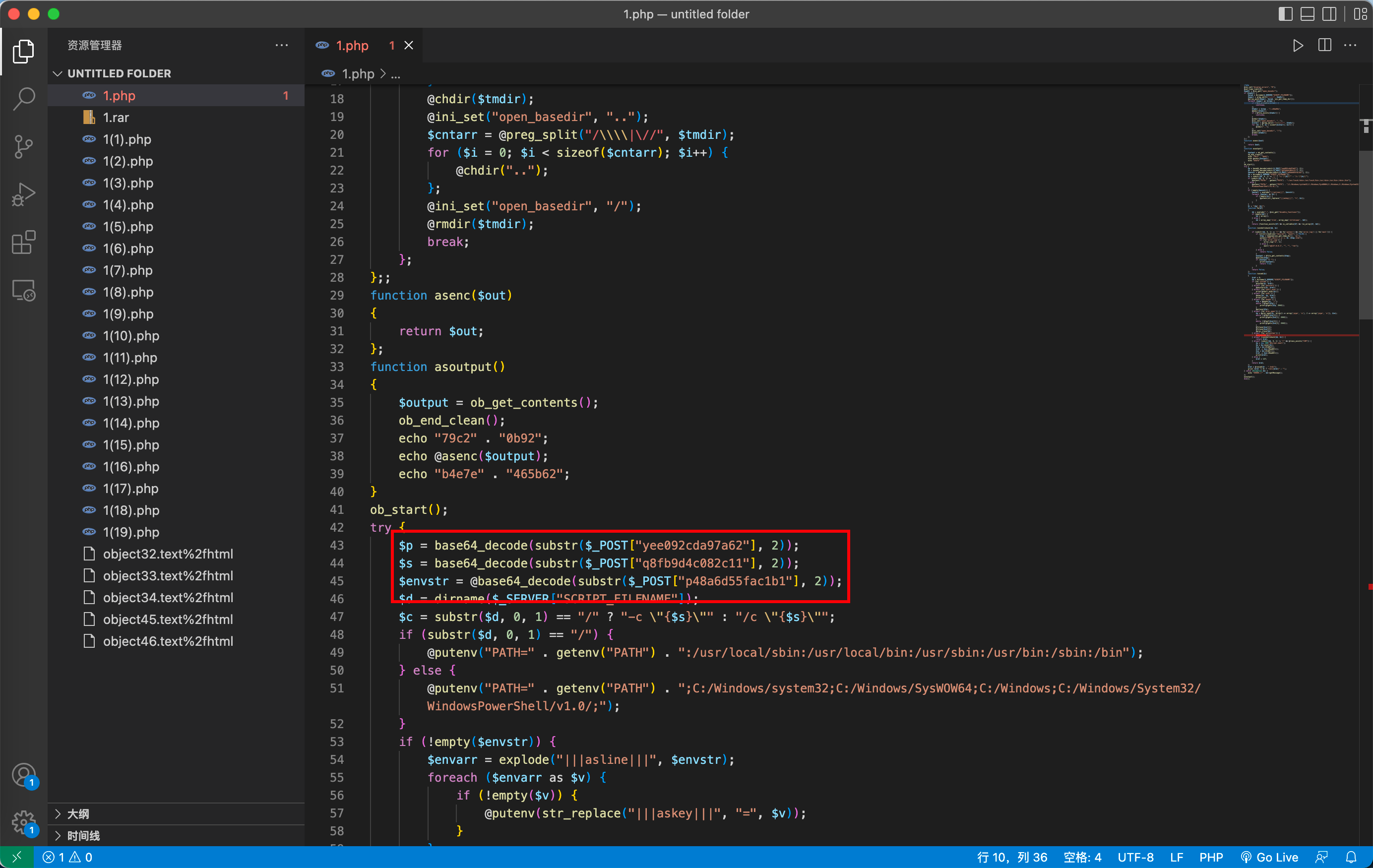Place cursor on ob_start(); line

408,510
